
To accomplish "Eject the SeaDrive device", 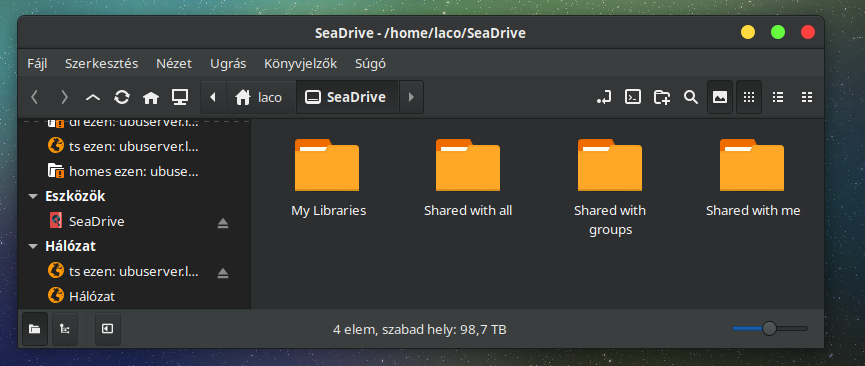I will (x=223, y=222).
